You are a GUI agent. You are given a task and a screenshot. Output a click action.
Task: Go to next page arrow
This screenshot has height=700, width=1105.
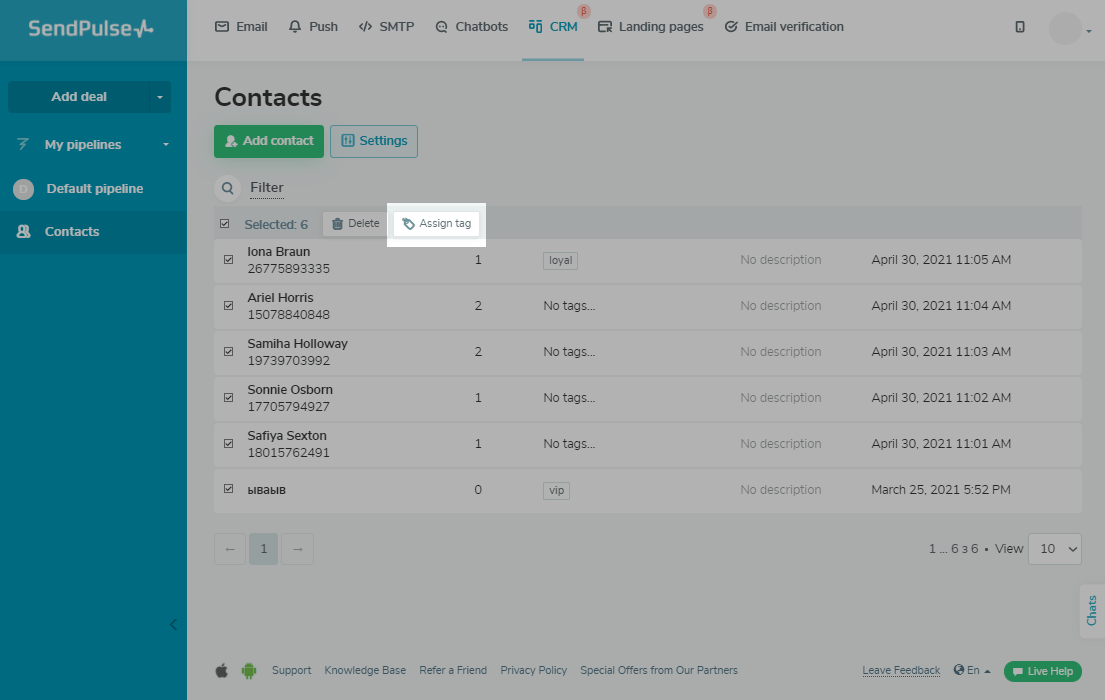click(x=297, y=549)
